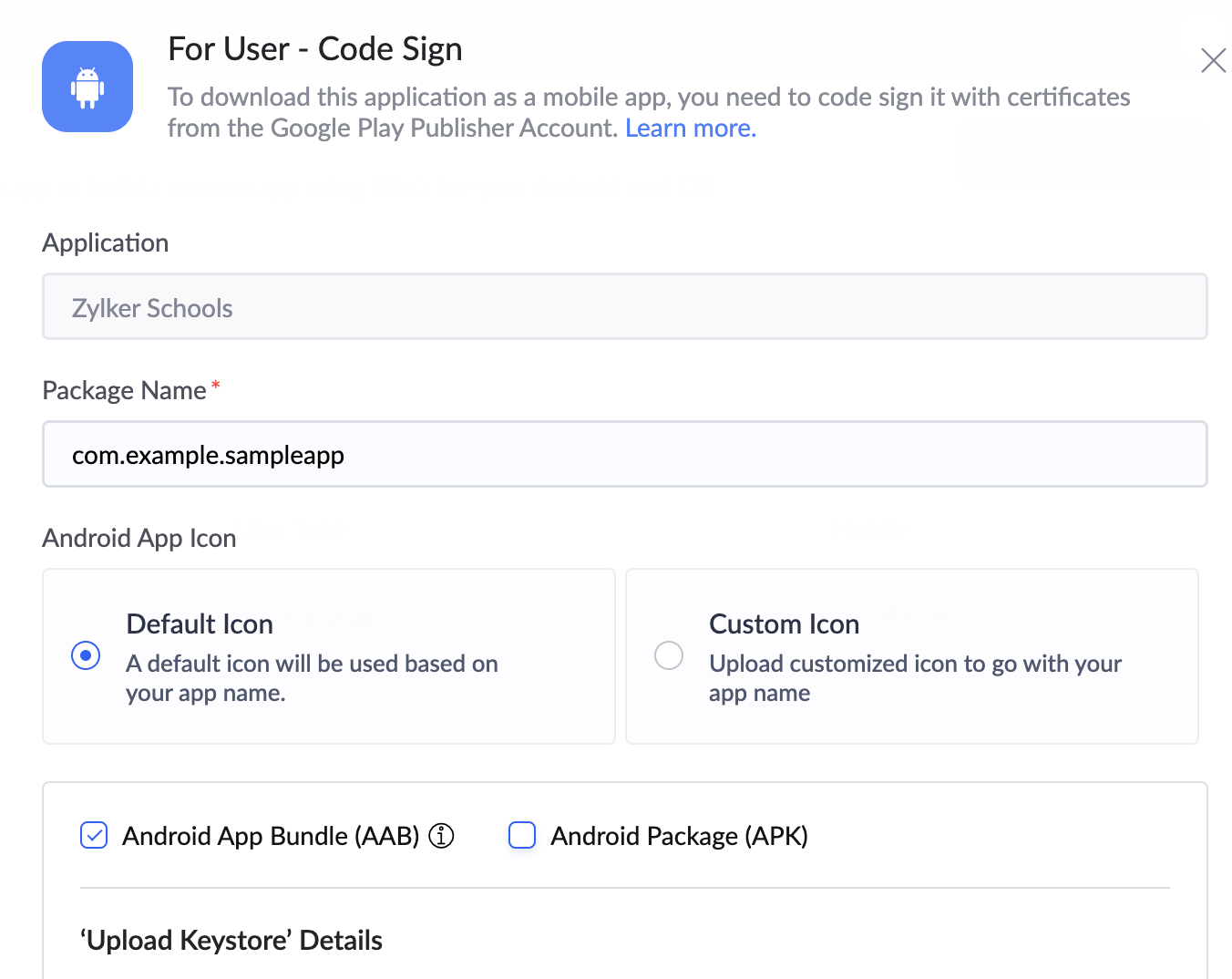
Task: Close the Code Sign dialog
Action: tap(1213, 60)
